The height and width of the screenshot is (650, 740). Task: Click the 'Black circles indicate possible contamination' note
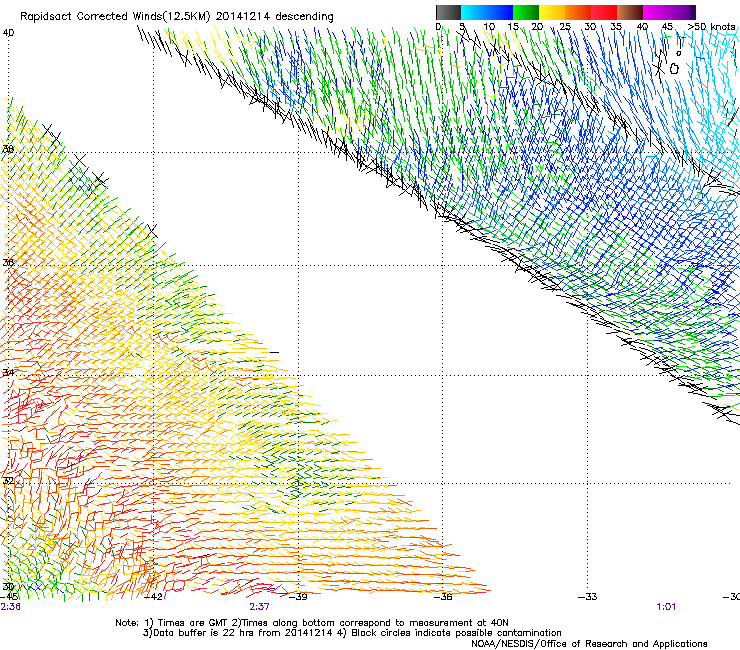pos(456,633)
